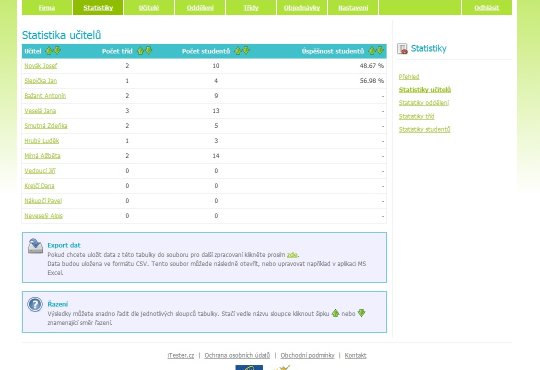Screen dimensions: 540x370
Task: Open teacher Hrubý Luděk's statistics
Action: tap(42, 141)
